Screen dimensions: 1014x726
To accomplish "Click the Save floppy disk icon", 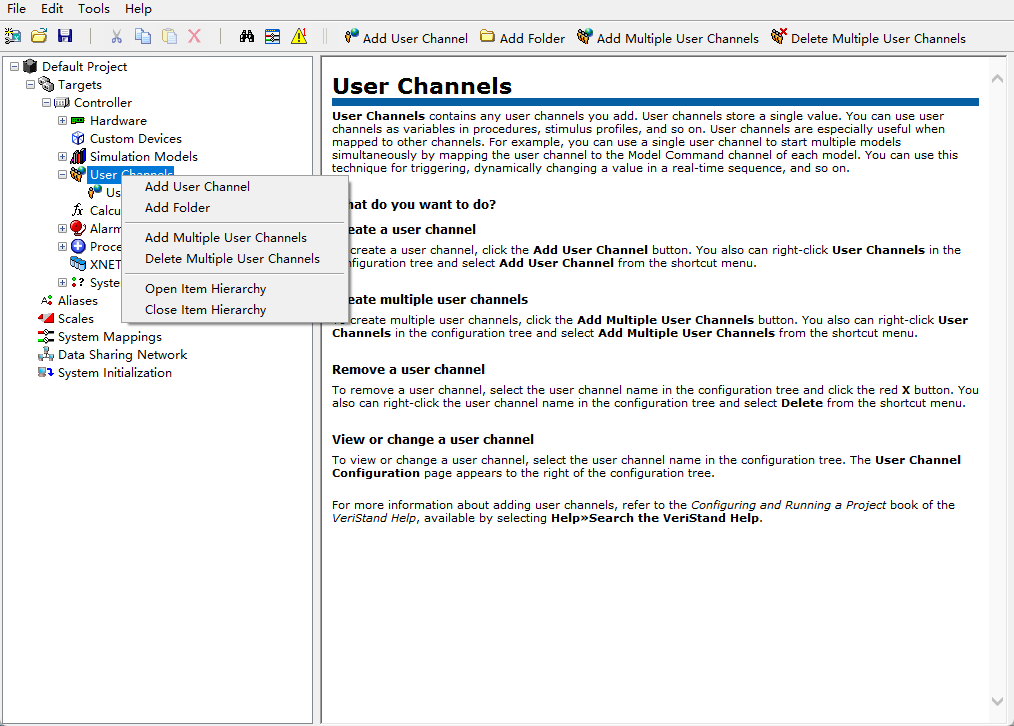I will point(65,36).
